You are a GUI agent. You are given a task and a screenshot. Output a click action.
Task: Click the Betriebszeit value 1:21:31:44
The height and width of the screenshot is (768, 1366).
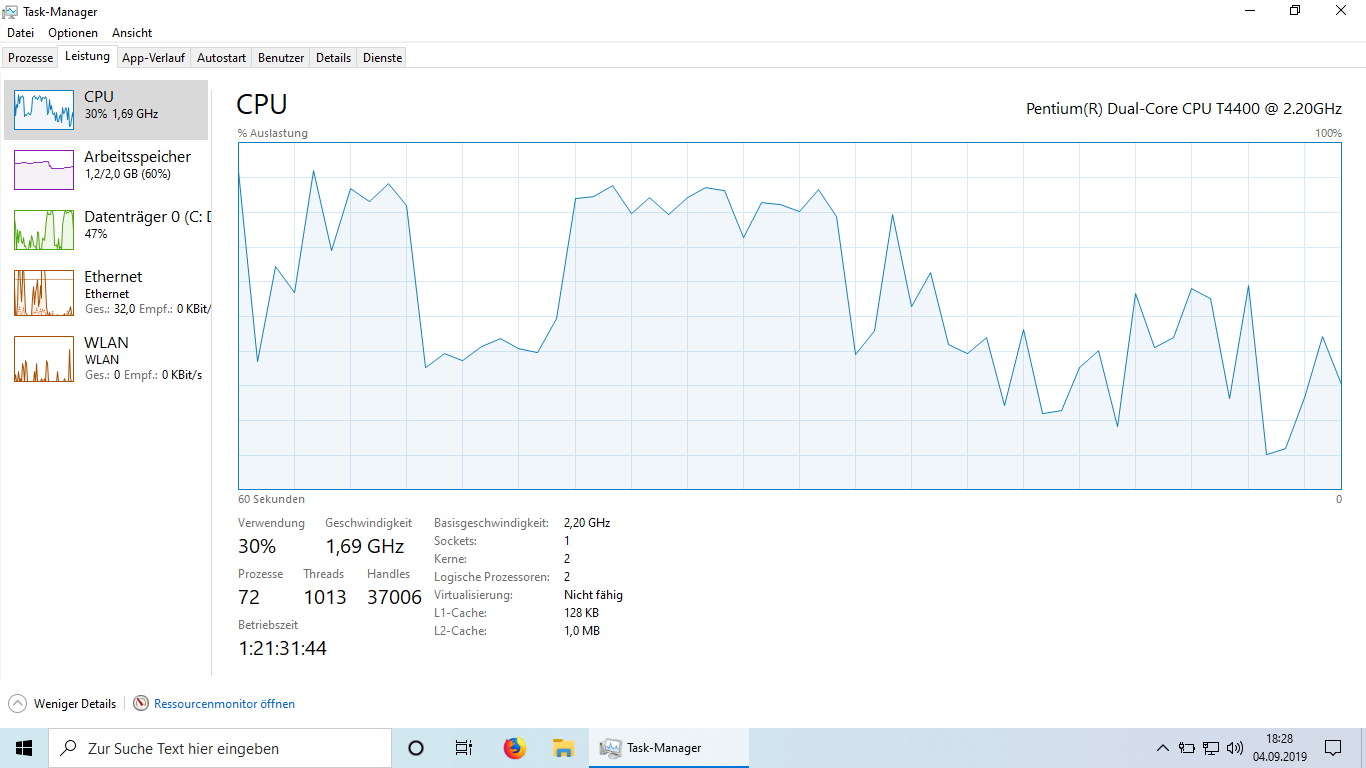click(x=282, y=648)
